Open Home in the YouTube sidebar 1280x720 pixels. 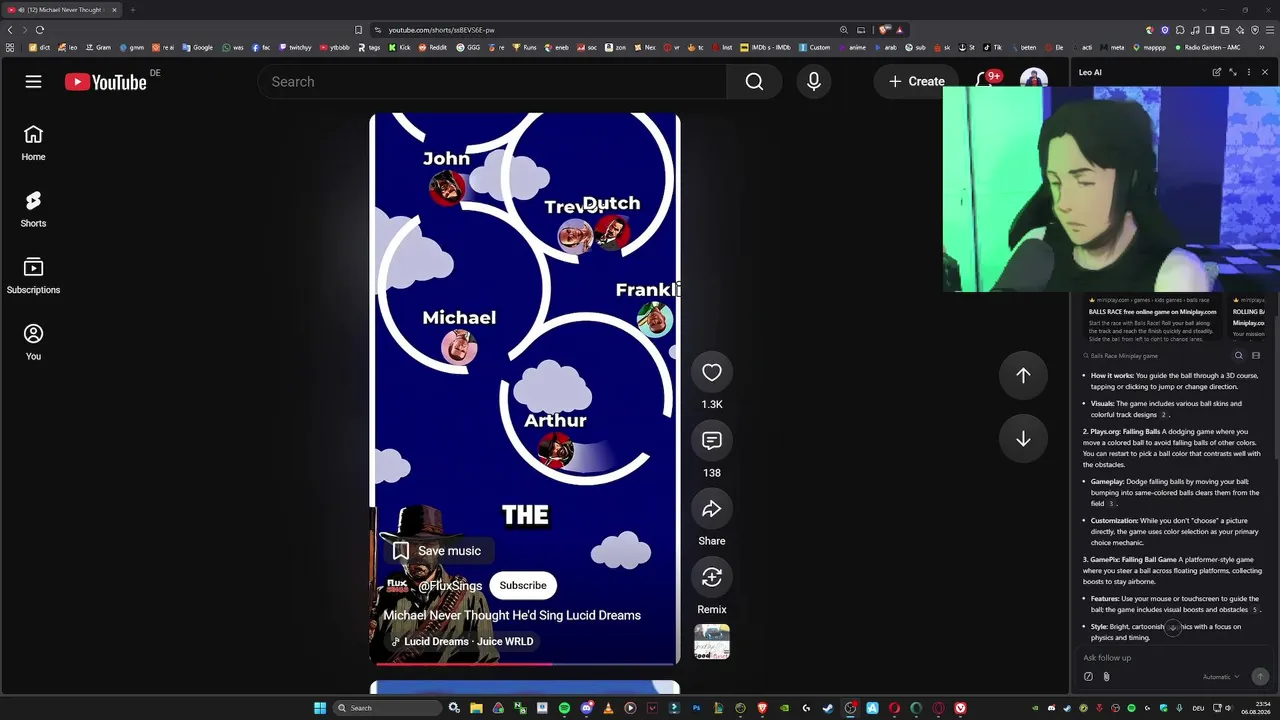[x=33, y=143]
